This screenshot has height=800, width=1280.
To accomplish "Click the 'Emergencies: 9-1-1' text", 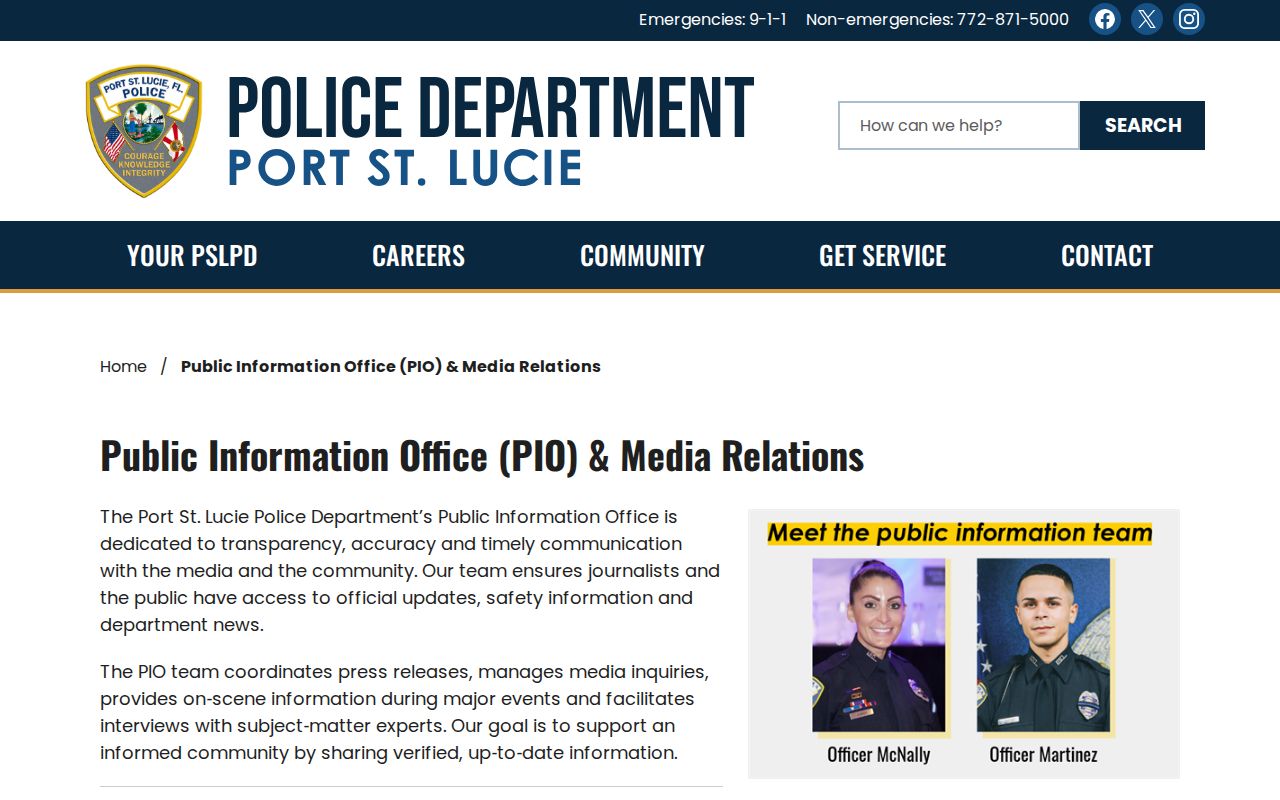I will click(x=713, y=19).
